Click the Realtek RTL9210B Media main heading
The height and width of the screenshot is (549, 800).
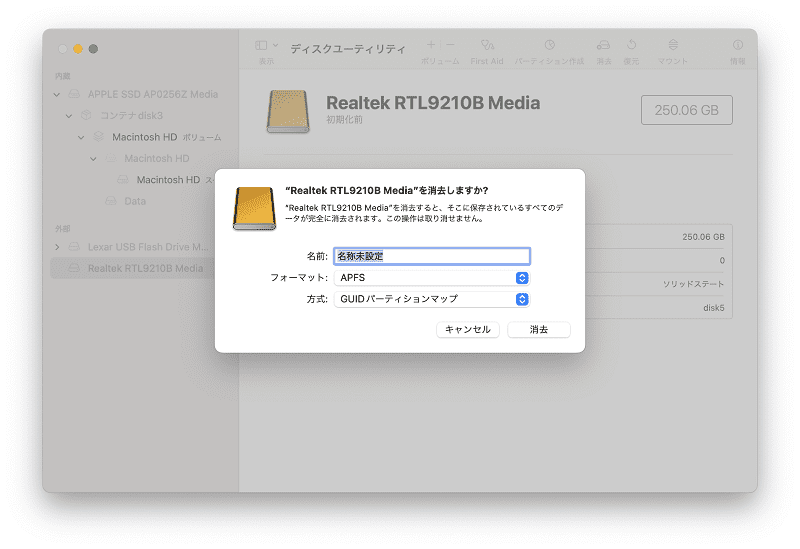433,103
